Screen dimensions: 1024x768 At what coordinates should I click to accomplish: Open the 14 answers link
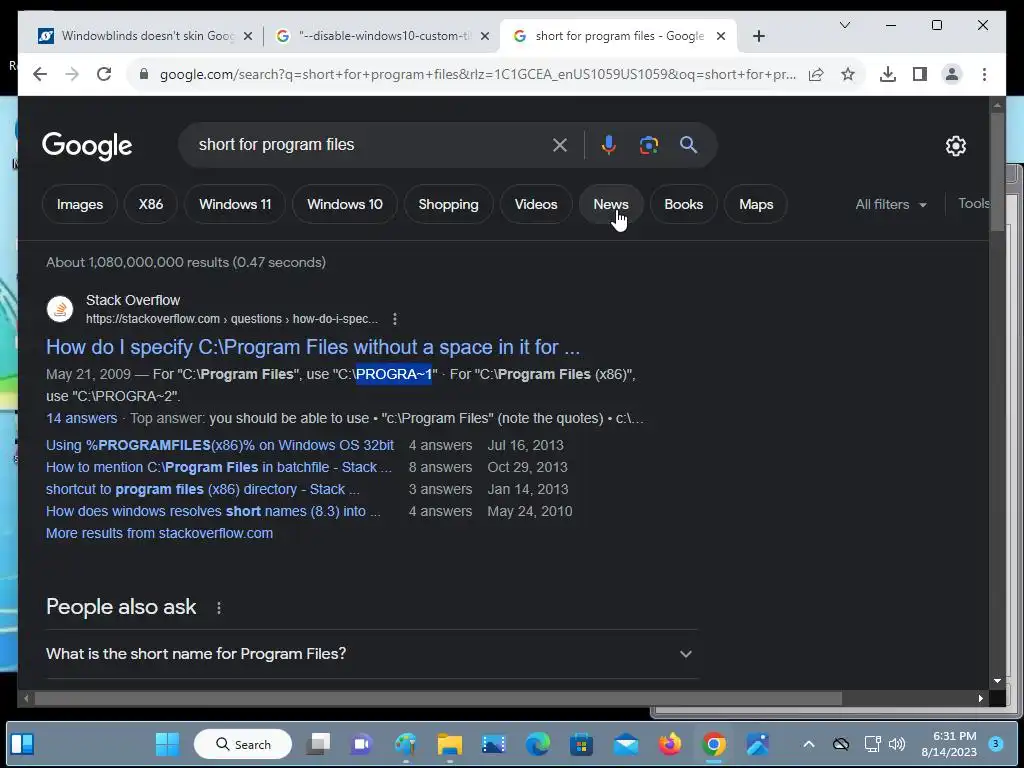pos(82,418)
